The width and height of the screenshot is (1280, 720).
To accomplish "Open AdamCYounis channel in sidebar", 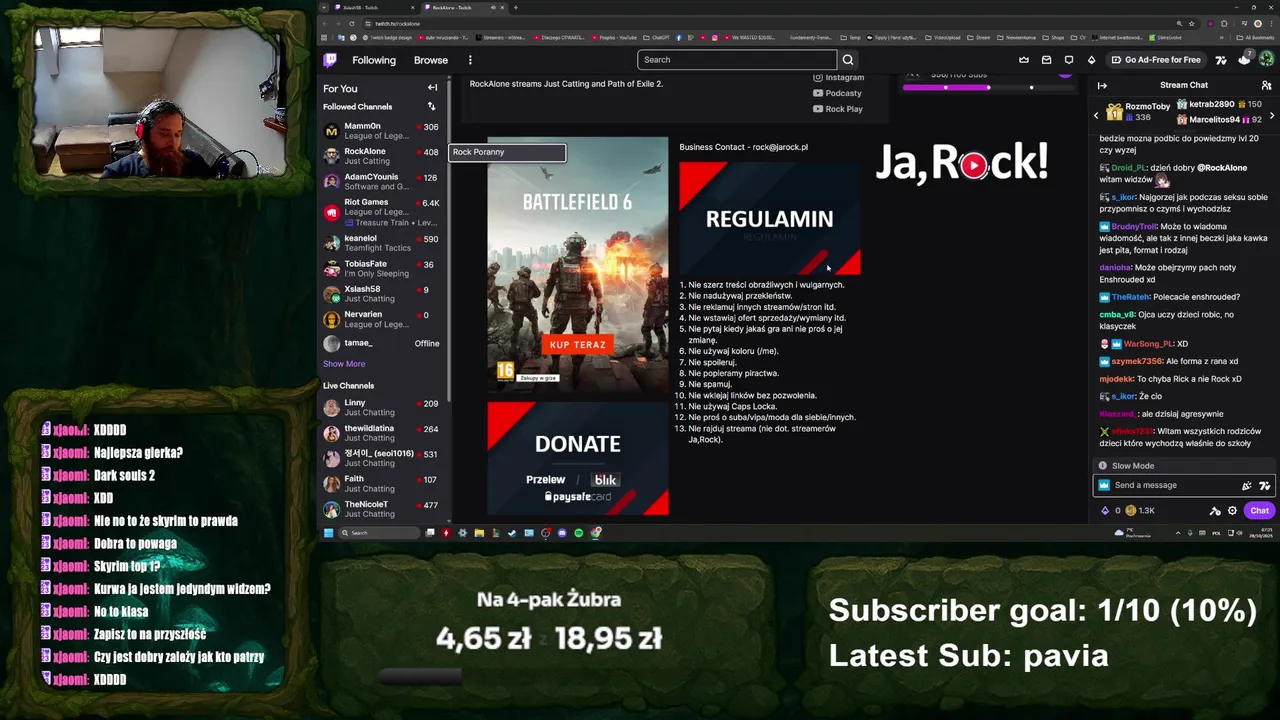I will [x=382, y=181].
